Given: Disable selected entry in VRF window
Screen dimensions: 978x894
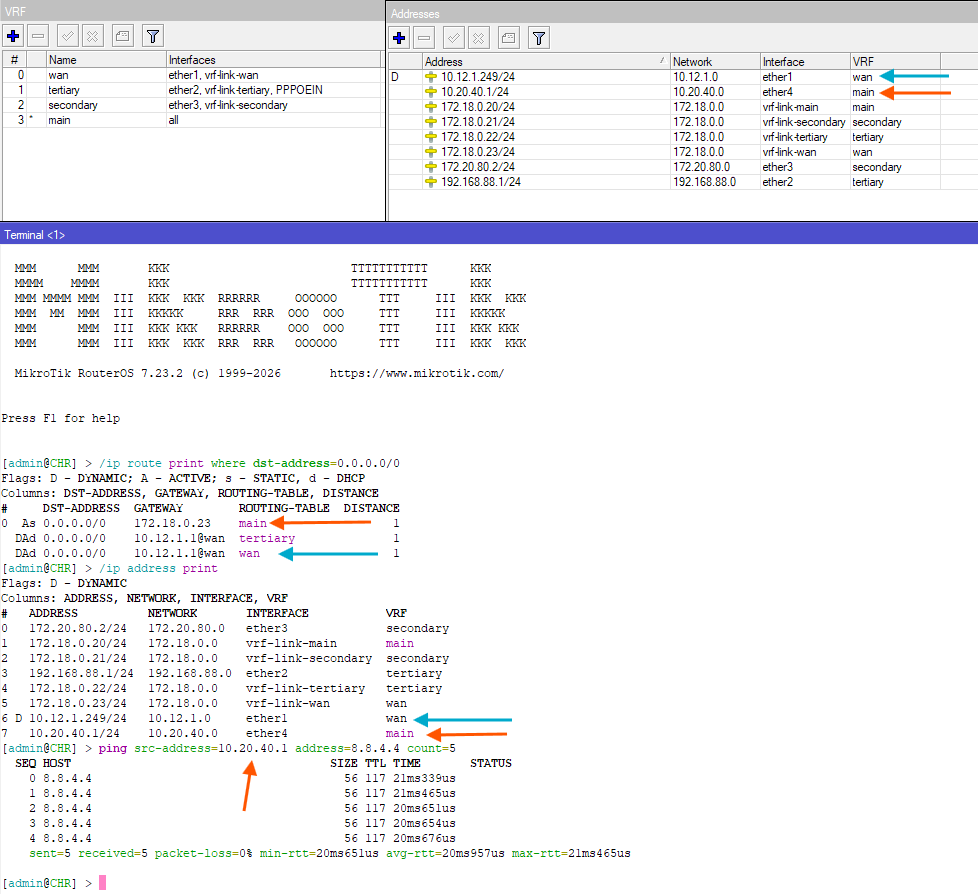Looking at the screenshot, I should tap(92, 36).
